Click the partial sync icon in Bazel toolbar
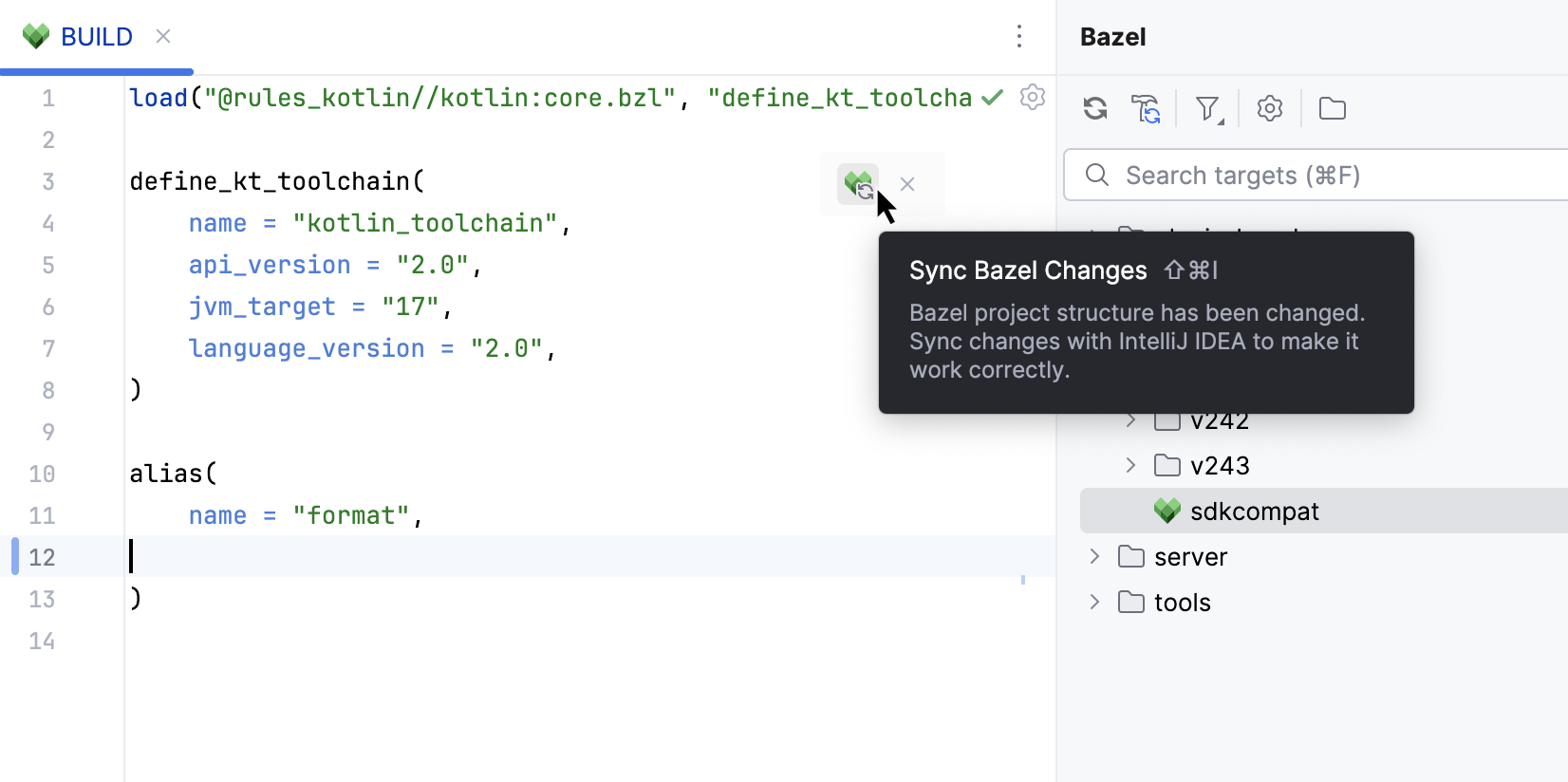Image resolution: width=1568 pixels, height=782 pixels. tap(1146, 109)
